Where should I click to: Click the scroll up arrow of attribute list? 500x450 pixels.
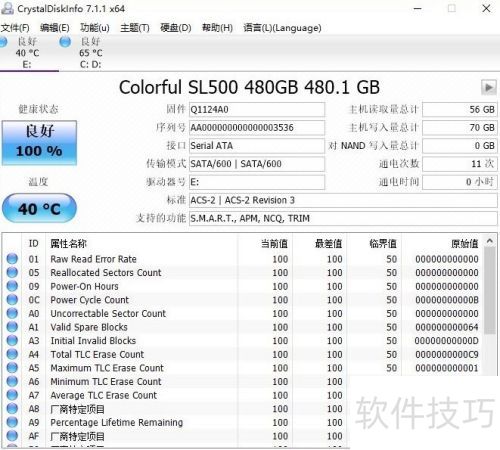pyautogui.click(x=490, y=241)
